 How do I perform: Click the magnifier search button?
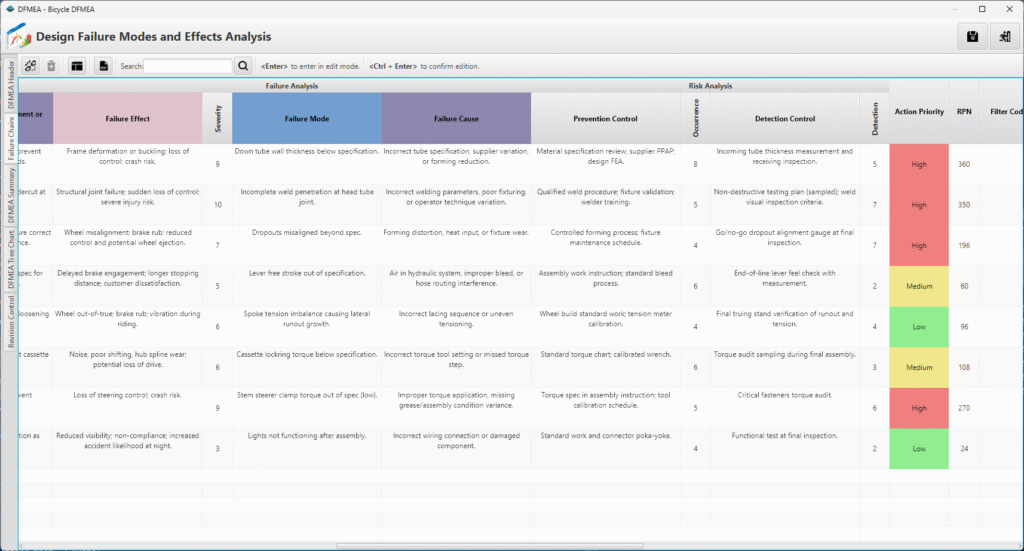coord(243,66)
